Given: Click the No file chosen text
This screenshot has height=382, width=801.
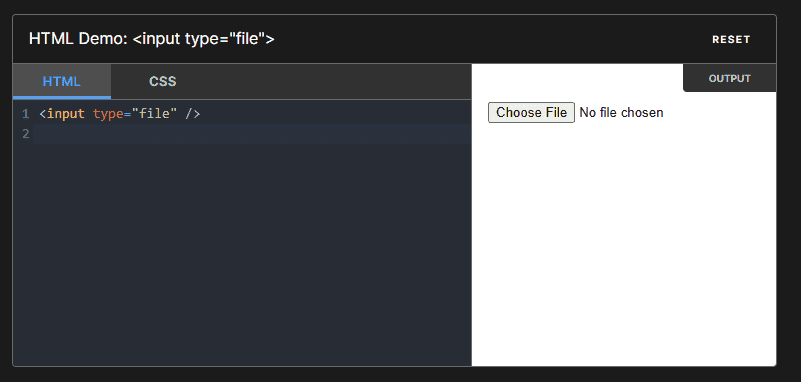Looking at the screenshot, I should [x=621, y=112].
